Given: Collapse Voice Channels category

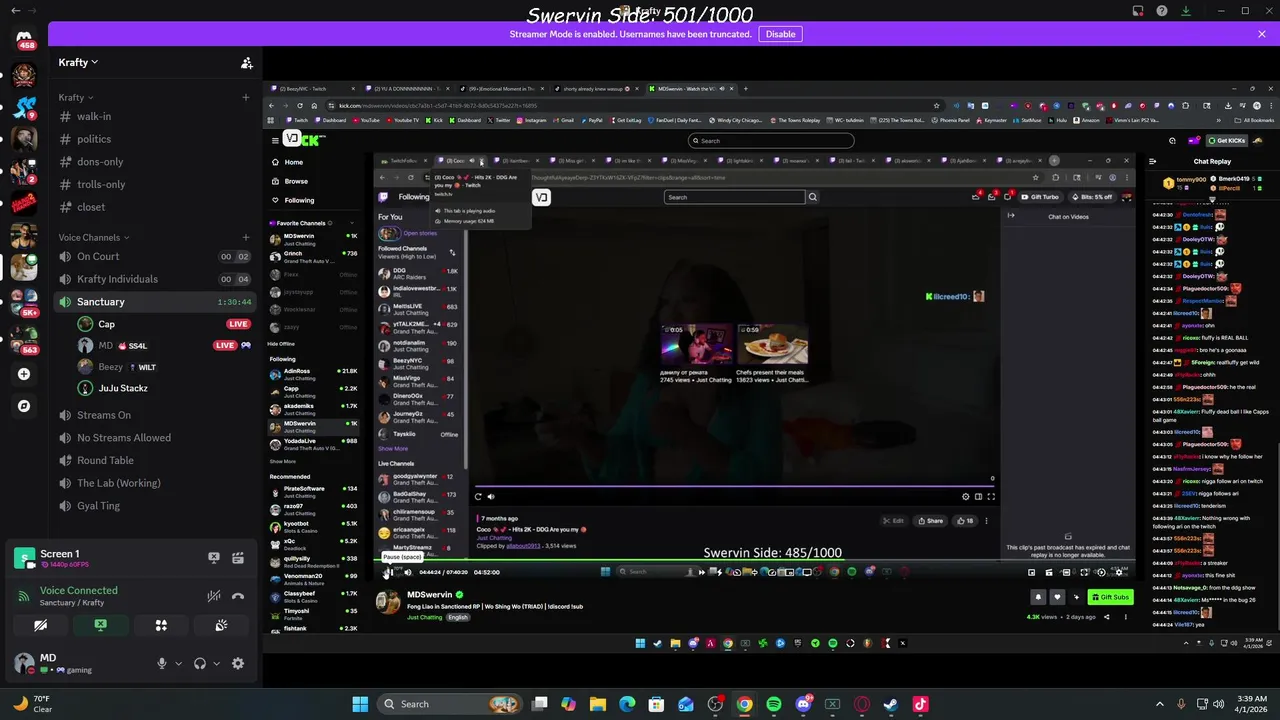Looking at the screenshot, I should (x=93, y=237).
